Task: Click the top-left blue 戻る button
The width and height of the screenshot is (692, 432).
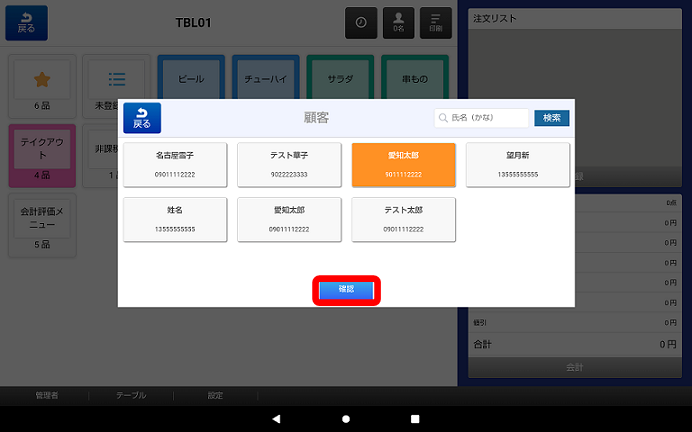Action: [26, 23]
